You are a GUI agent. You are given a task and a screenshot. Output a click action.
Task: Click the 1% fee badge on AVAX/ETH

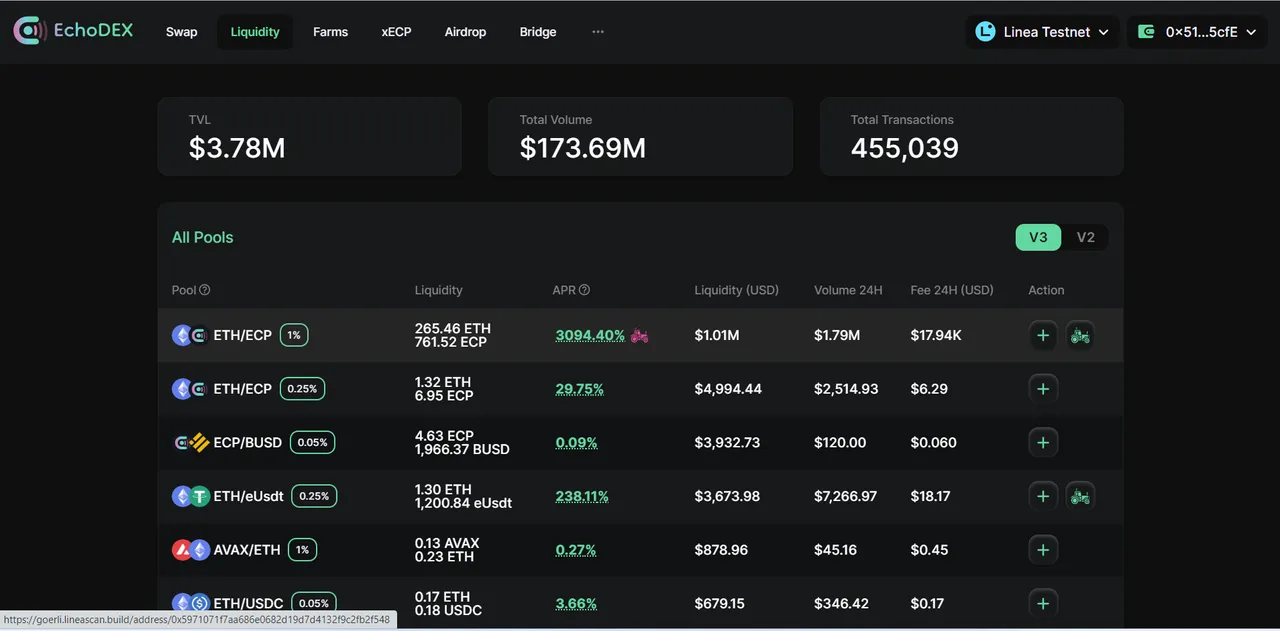pos(303,550)
